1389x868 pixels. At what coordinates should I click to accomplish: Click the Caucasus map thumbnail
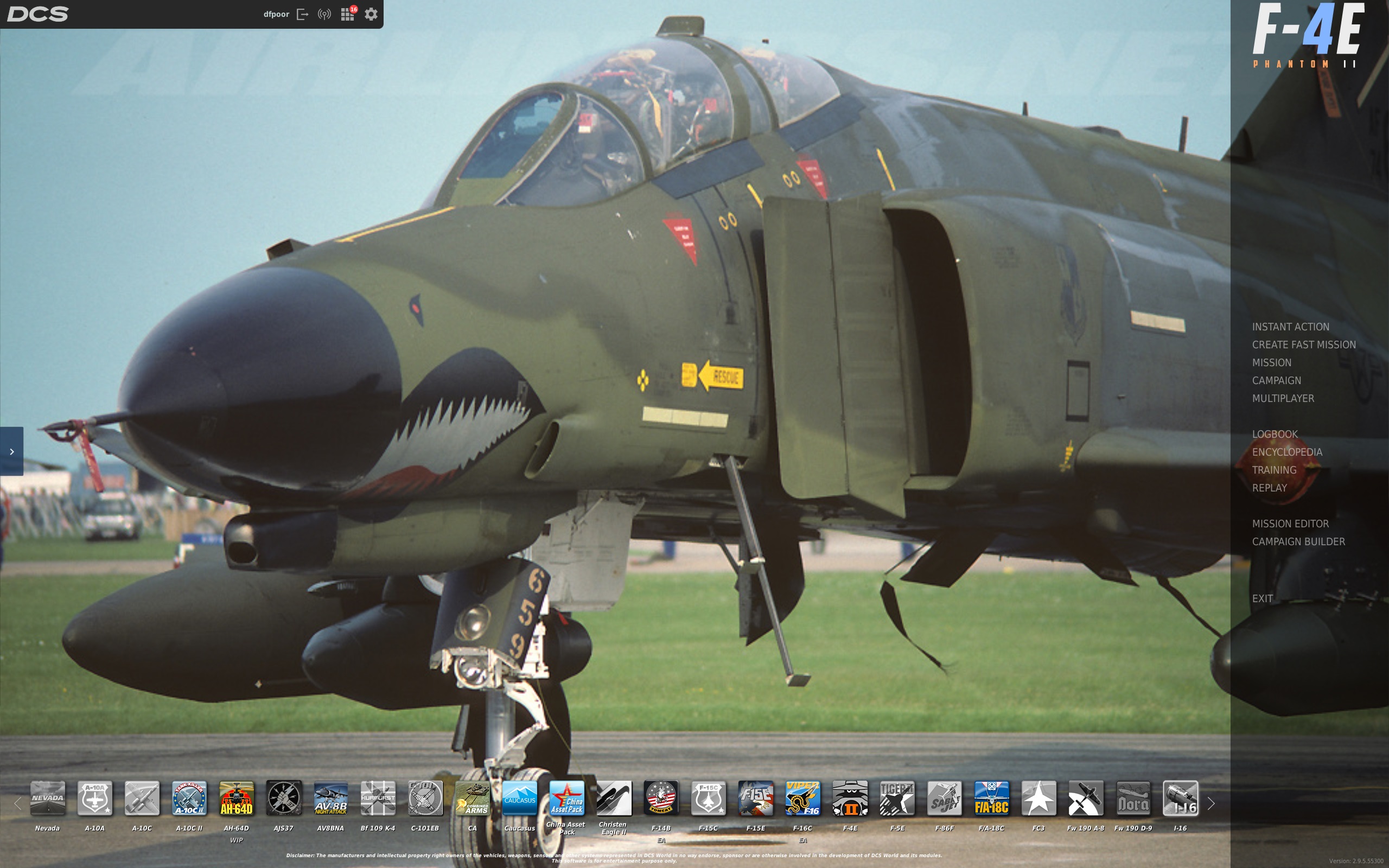point(519,798)
